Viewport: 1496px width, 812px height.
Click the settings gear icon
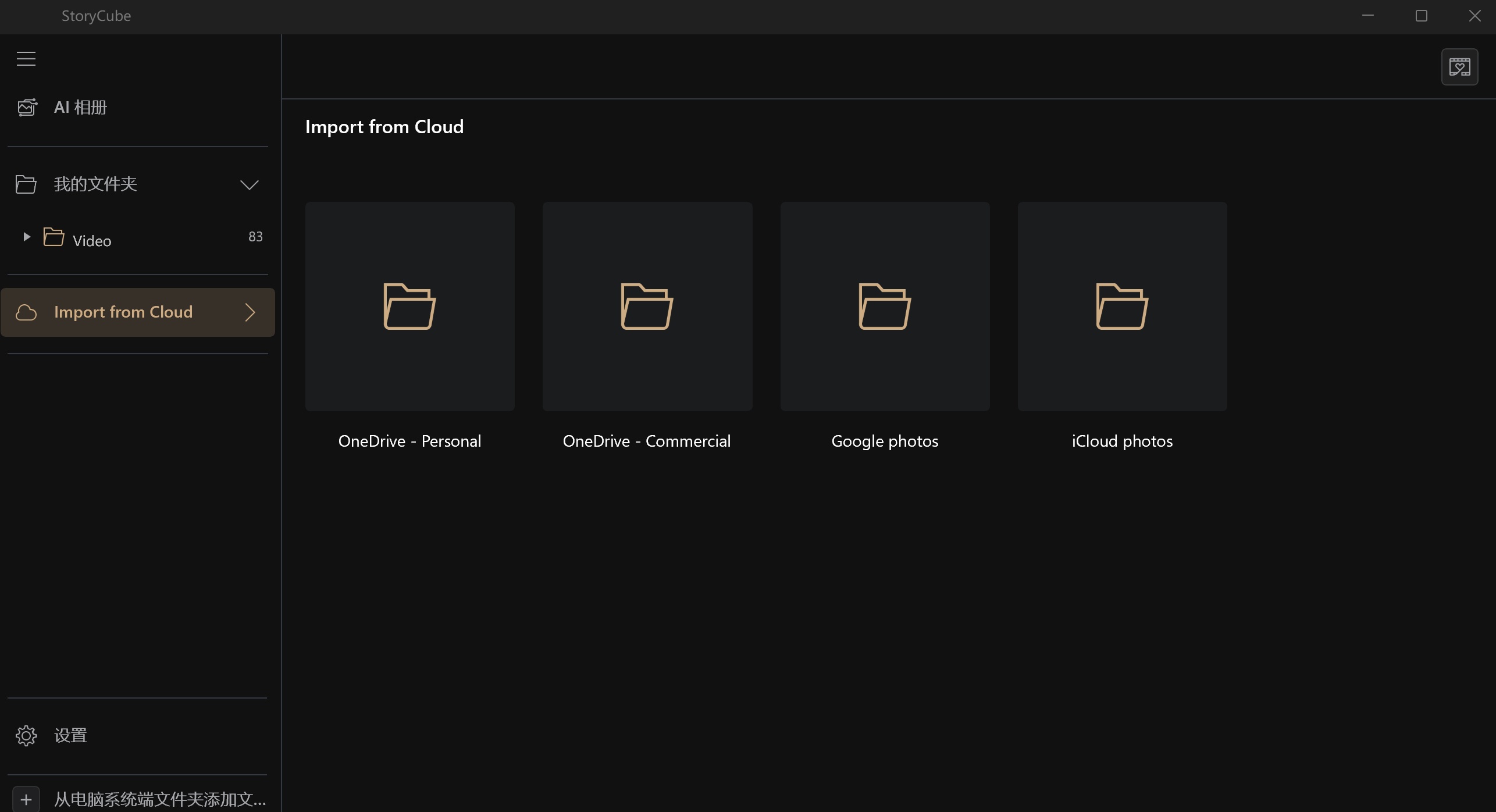(26, 736)
